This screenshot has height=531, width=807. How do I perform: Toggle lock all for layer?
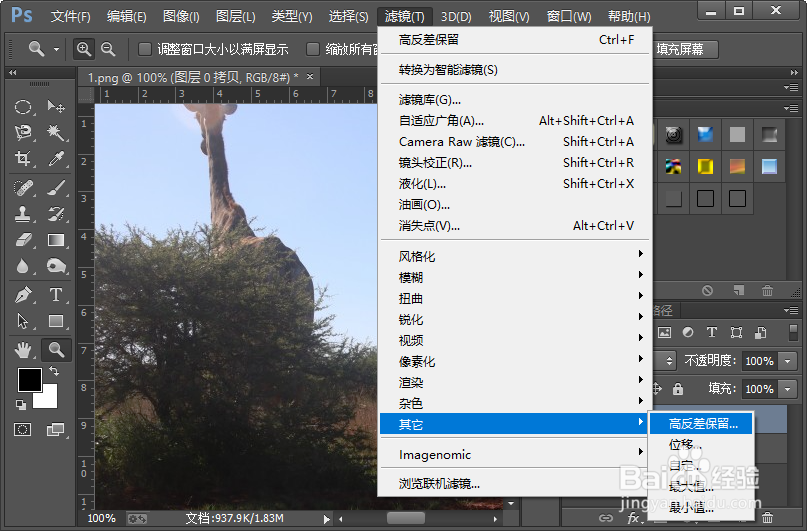pyautogui.click(x=678, y=388)
